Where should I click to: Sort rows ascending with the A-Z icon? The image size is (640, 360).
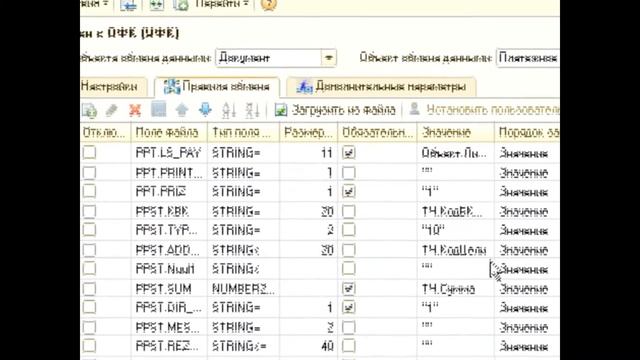[x=229, y=110]
